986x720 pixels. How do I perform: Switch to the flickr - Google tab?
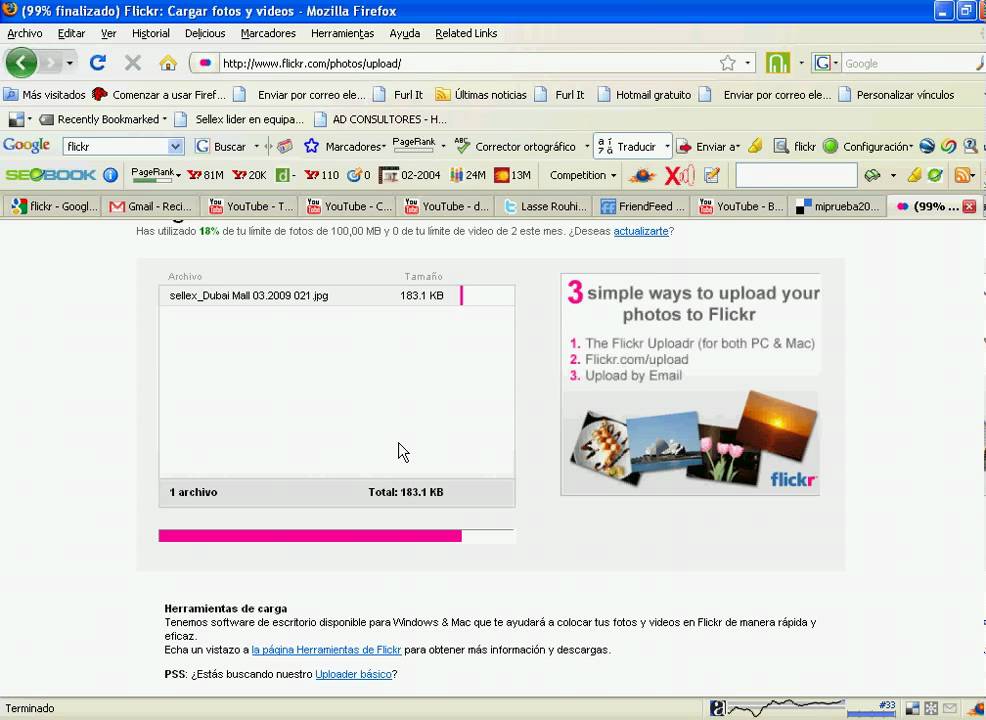click(53, 206)
